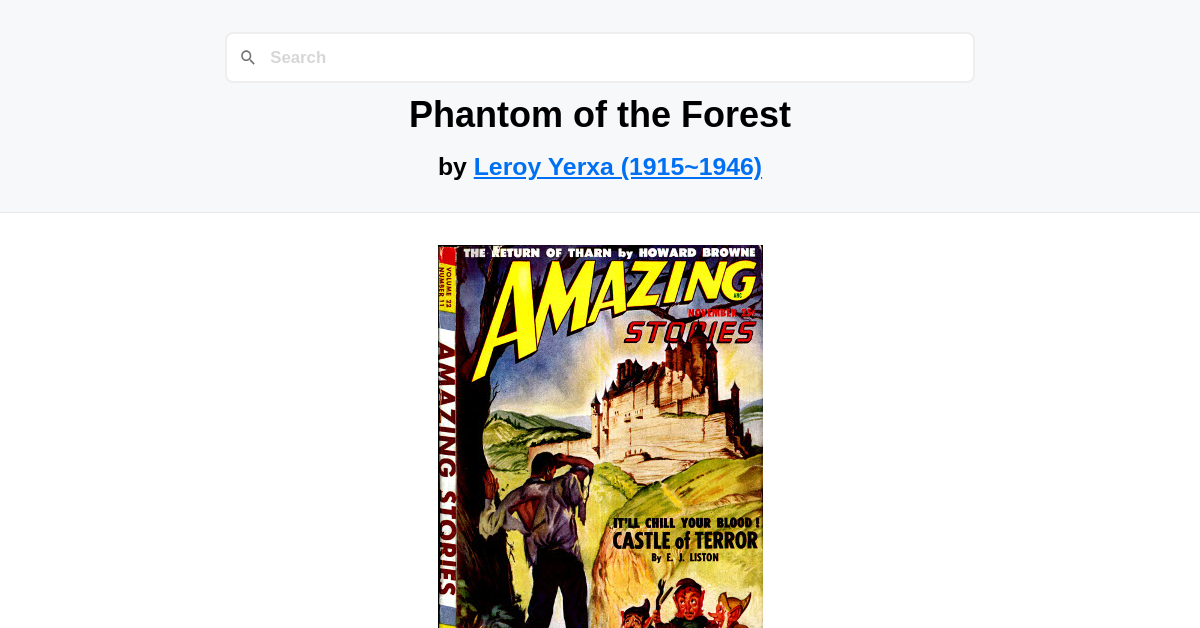
Task: Open the Leroy Yerxa author page
Action: tap(617, 166)
